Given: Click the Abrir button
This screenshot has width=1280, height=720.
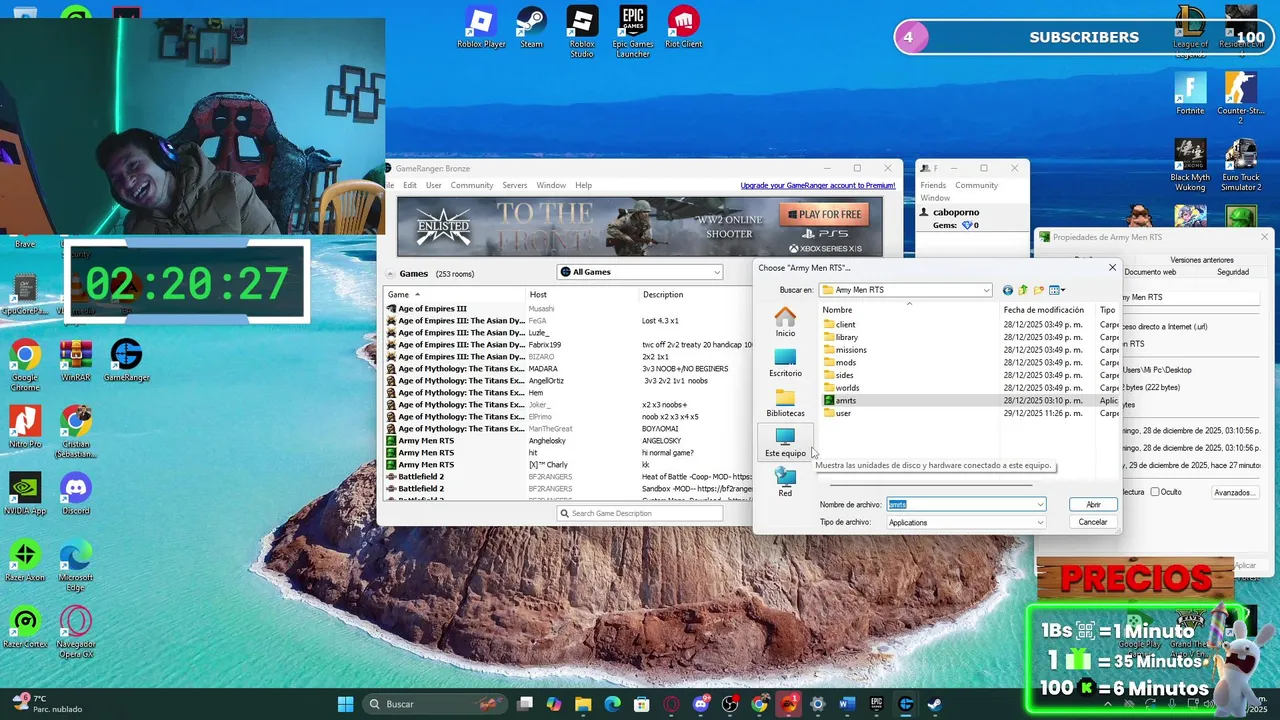Looking at the screenshot, I should coord(1093,505).
